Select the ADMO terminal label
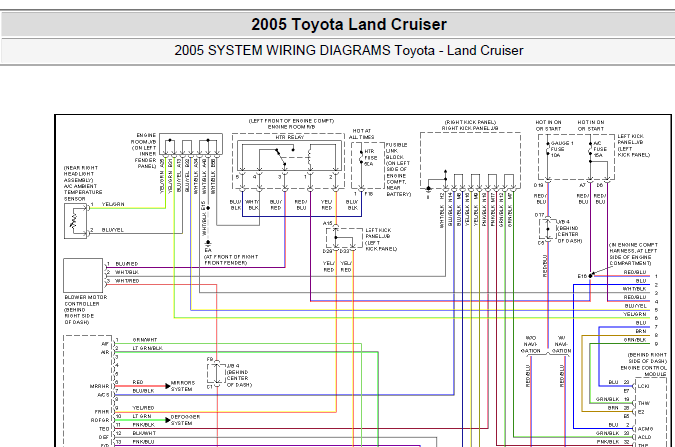Image resolution: width=675 pixels, height=447 pixels. [x=645, y=429]
